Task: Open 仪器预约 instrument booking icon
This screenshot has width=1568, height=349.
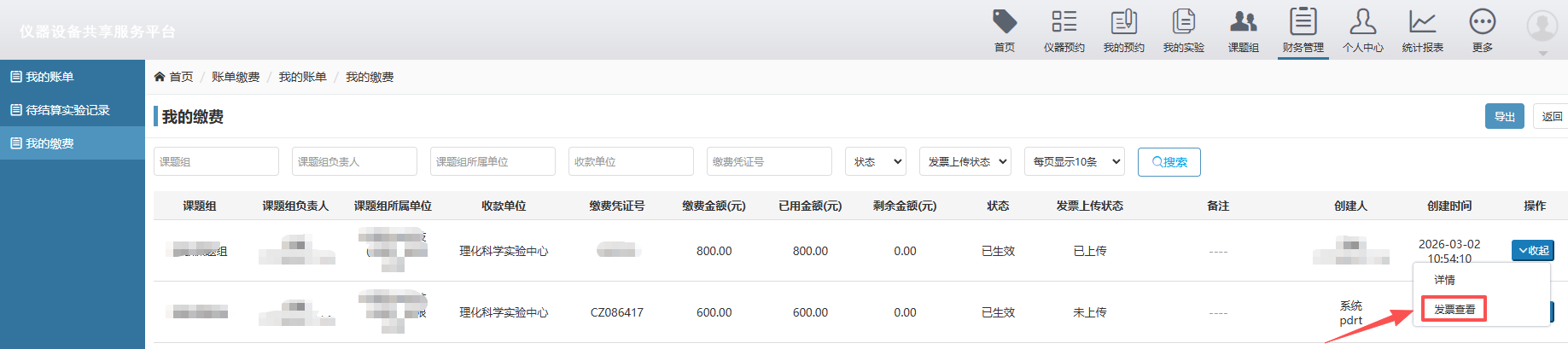Action: [x=1064, y=22]
